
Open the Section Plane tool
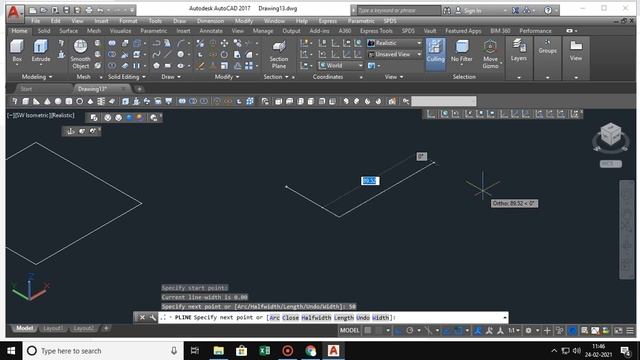tap(279, 54)
